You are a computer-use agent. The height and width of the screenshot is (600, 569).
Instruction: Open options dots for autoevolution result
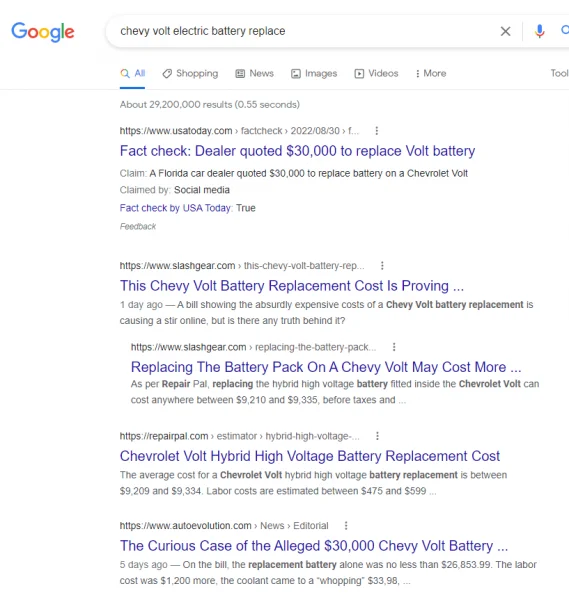coord(346,526)
